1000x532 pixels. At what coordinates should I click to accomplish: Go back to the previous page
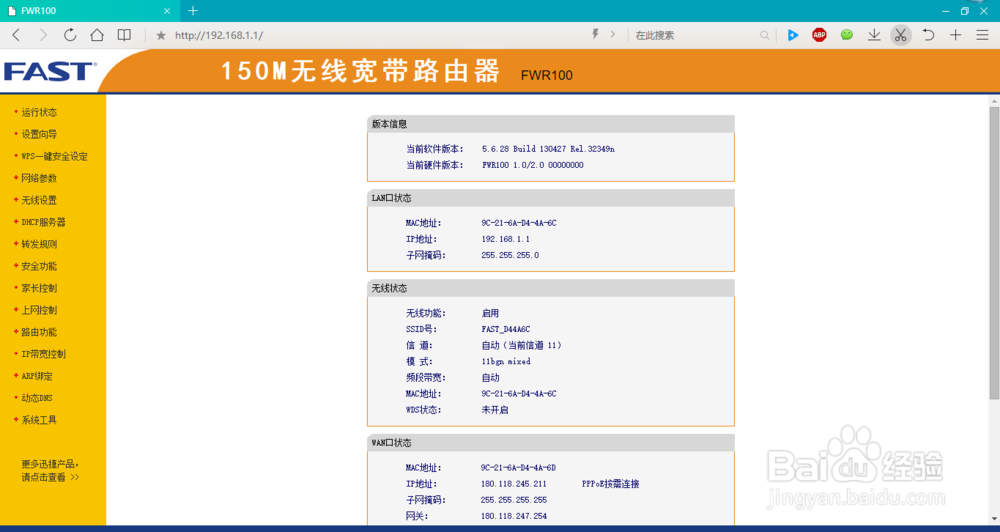[17, 35]
